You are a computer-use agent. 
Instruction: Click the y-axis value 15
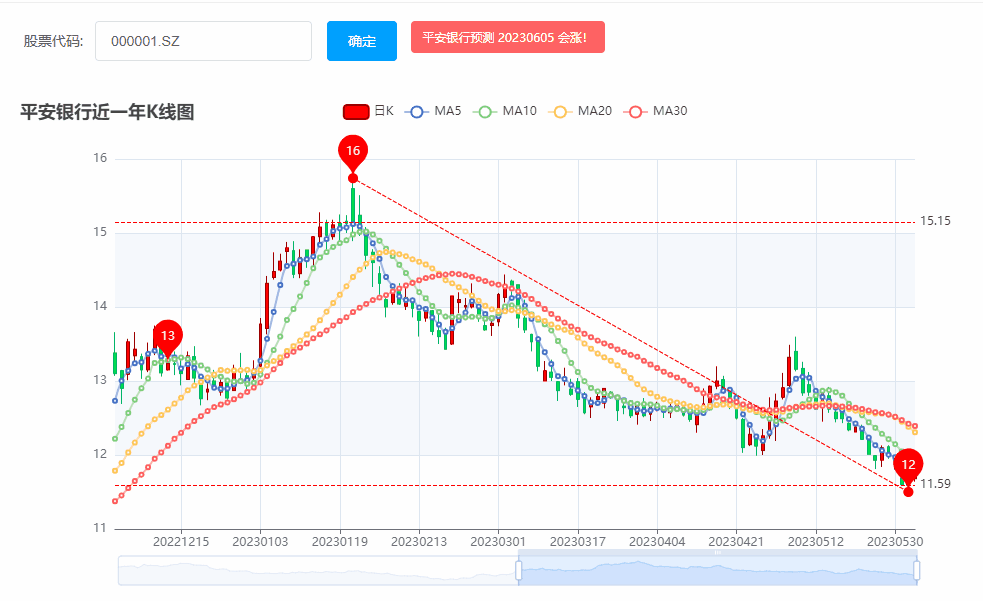coord(100,233)
